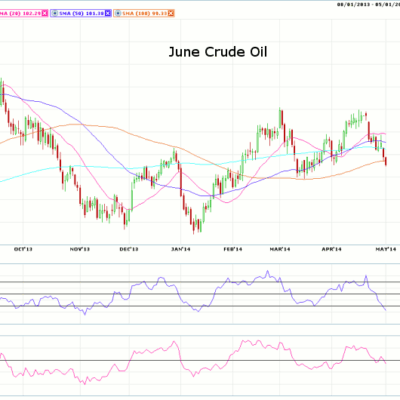This screenshot has height=400, width=400.
Task: Click the June Crude Oil chart title
Action: pos(218,52)
